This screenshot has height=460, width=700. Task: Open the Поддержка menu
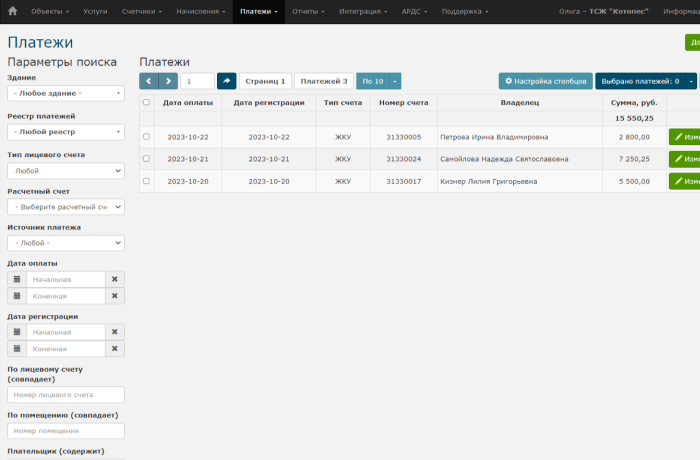tap(465, 12)
